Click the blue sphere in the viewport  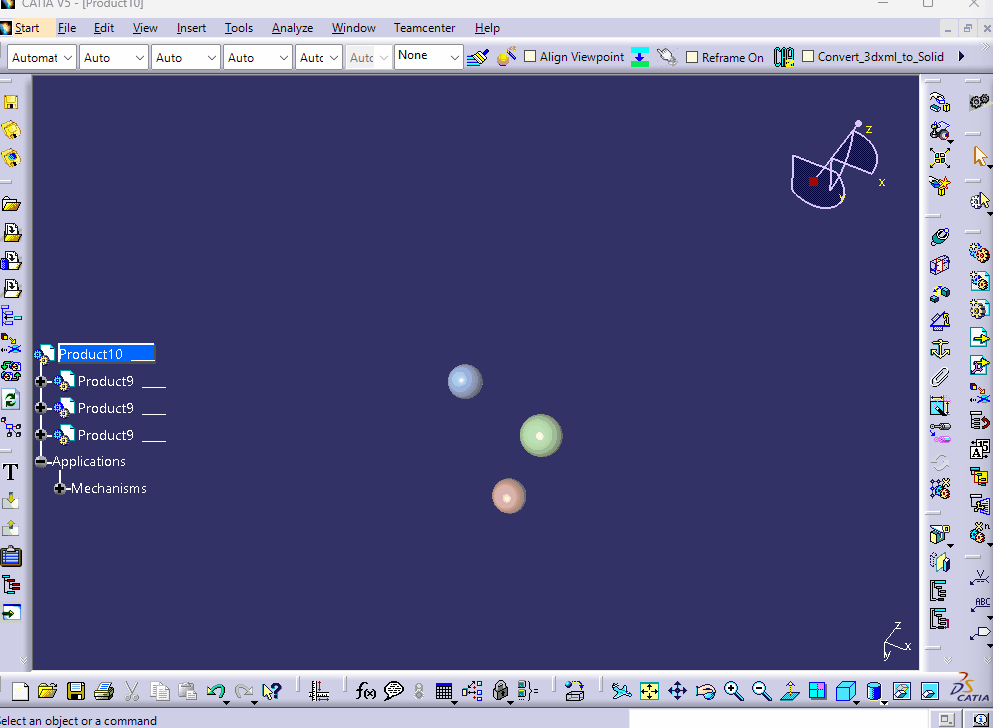point(465,381)
